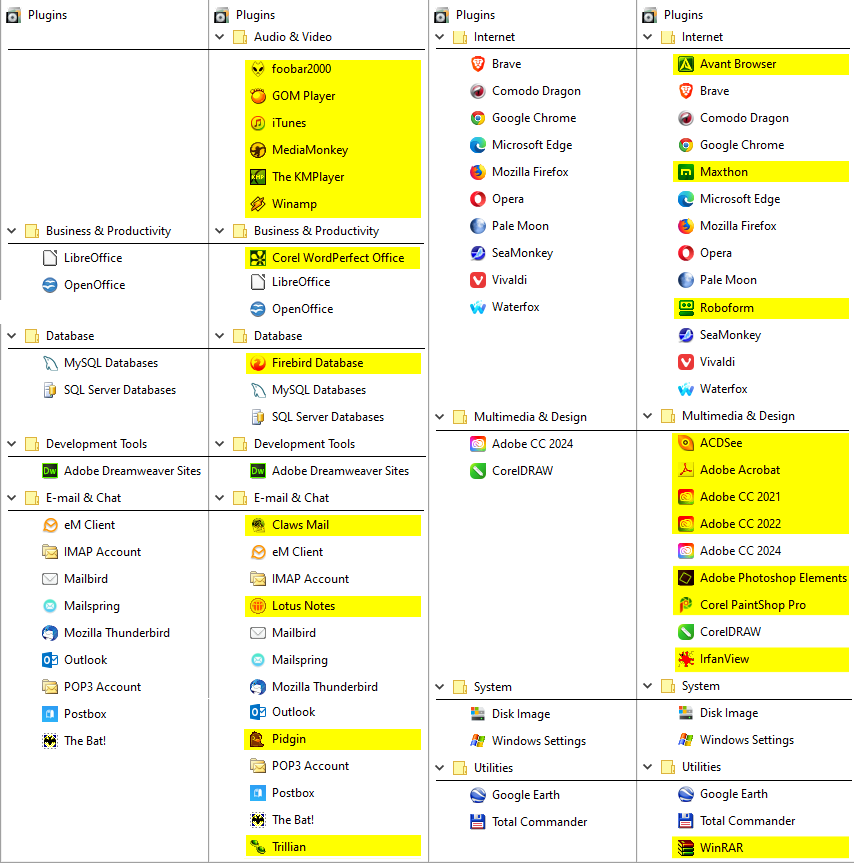The image size is (854, 863).
Task: Select the ACDSee icon
Action: [x=686, y=443]
